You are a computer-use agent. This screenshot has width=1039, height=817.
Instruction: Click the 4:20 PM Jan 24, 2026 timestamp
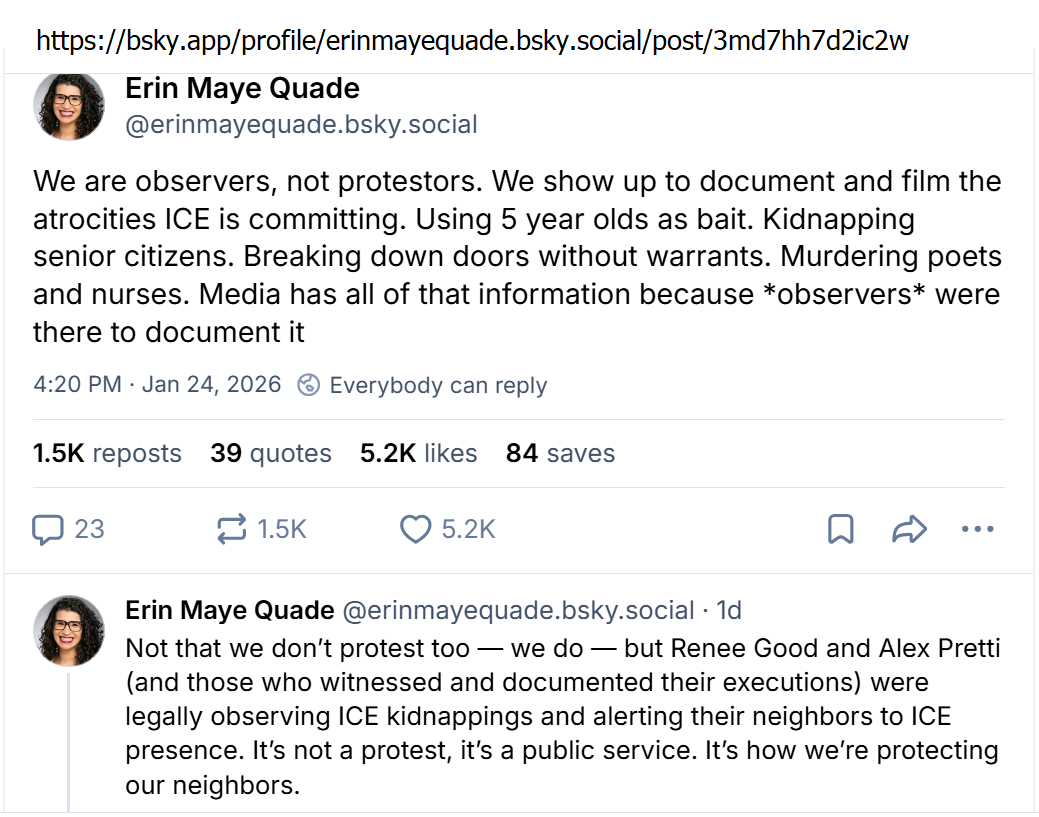157,385
